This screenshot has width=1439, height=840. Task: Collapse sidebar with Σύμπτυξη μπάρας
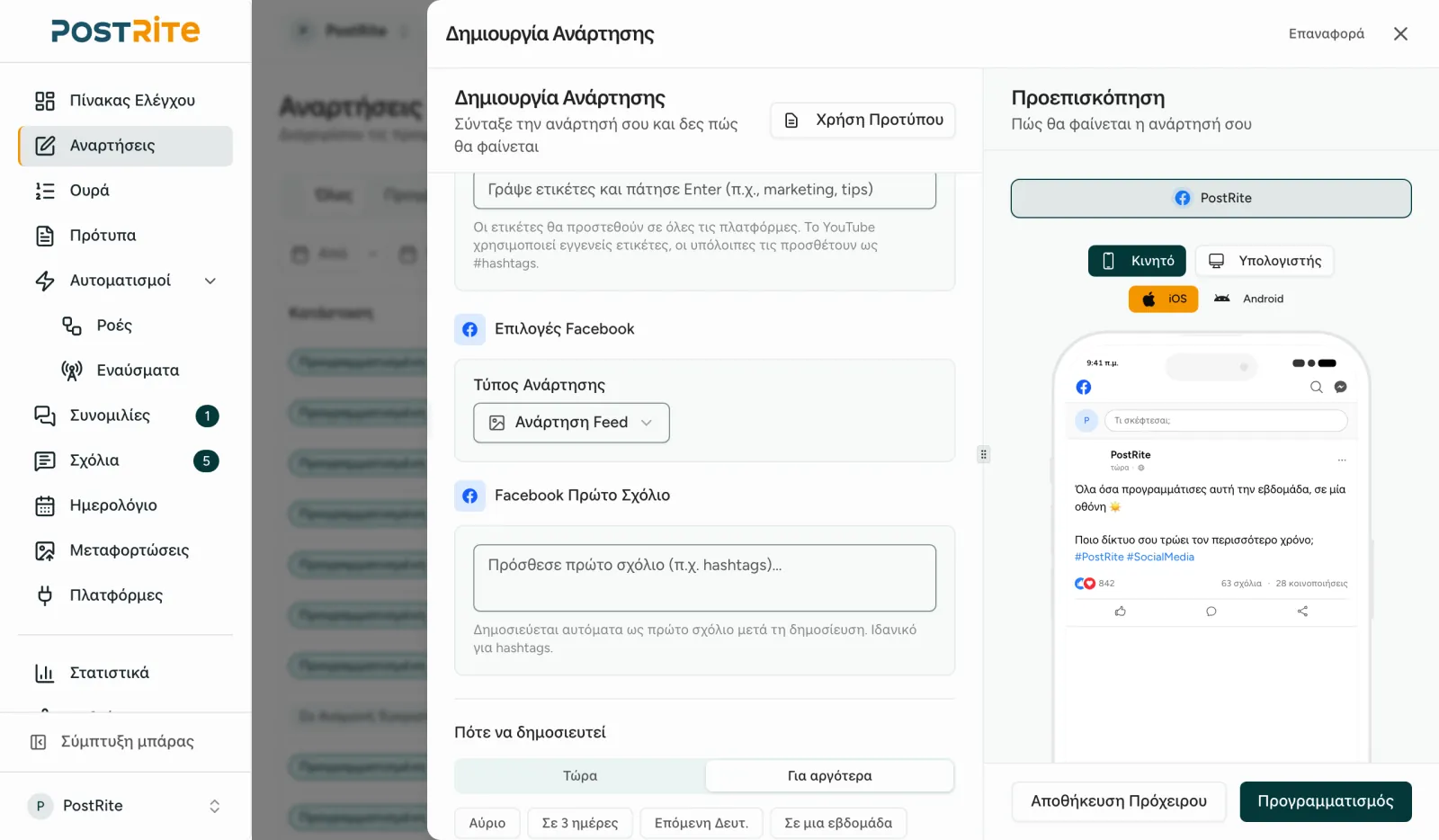pyautogui.click(x=125, y=742)
